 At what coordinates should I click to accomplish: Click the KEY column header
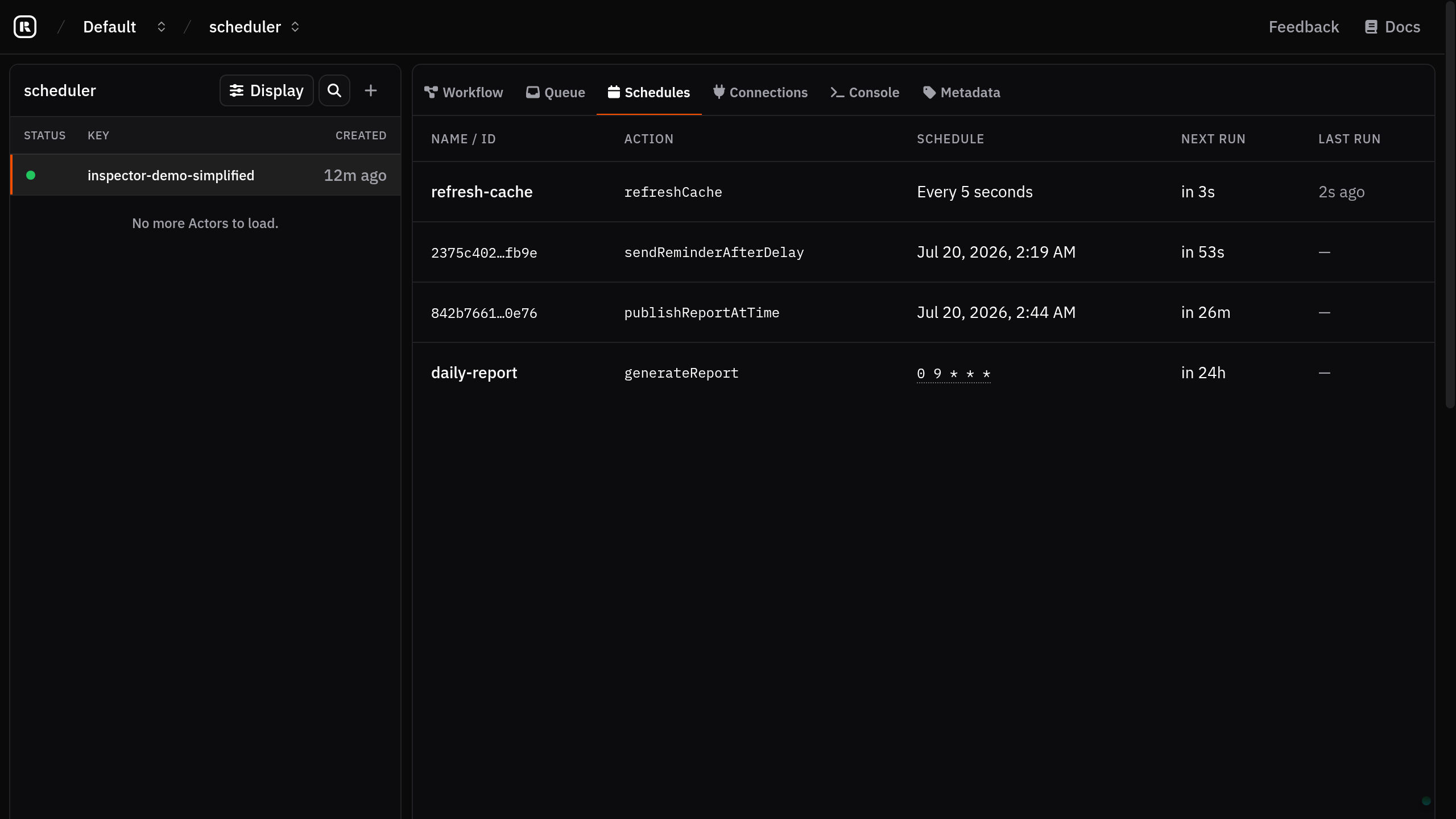[98, 135]
